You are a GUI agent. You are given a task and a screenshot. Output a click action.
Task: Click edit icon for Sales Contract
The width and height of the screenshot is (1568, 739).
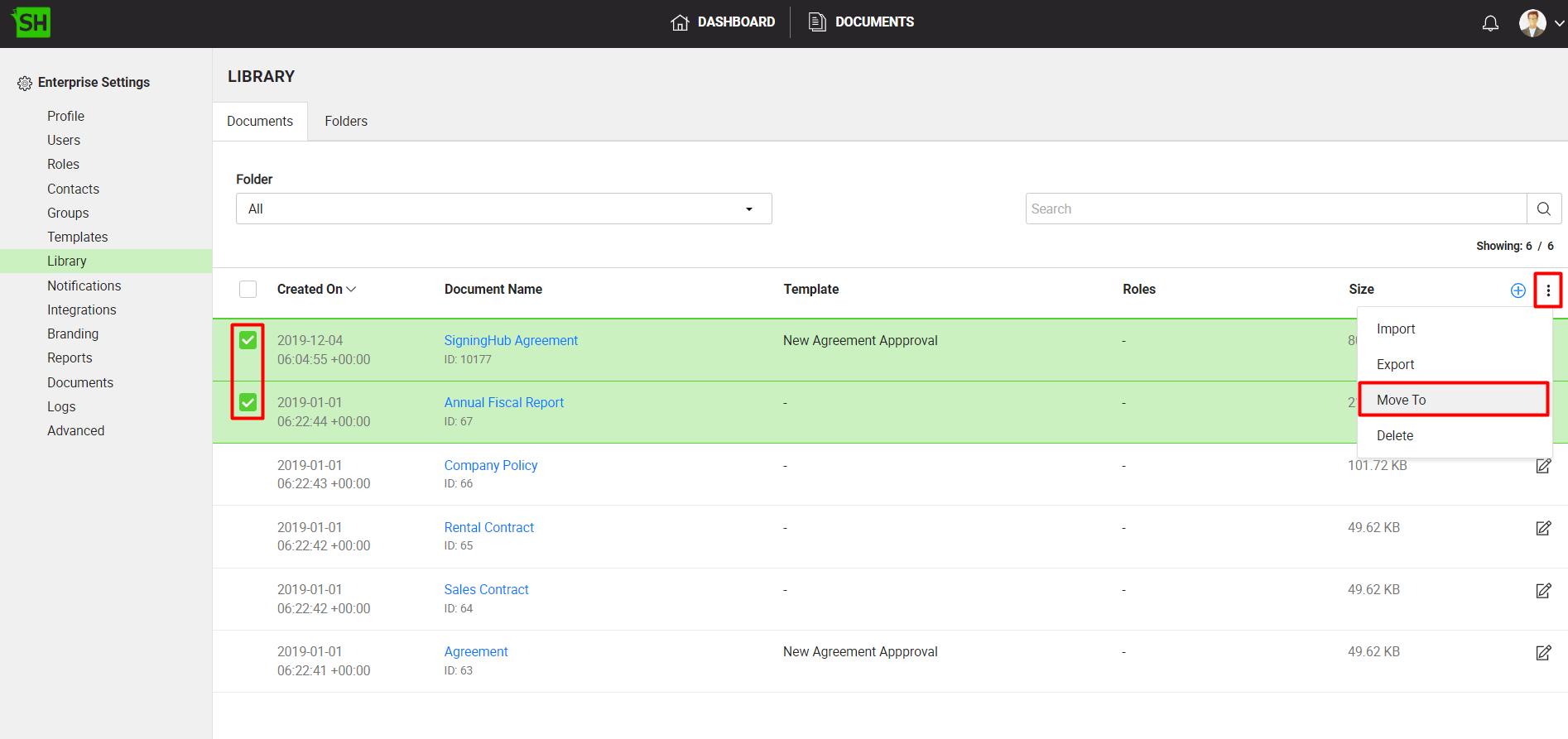[1543, 591]
